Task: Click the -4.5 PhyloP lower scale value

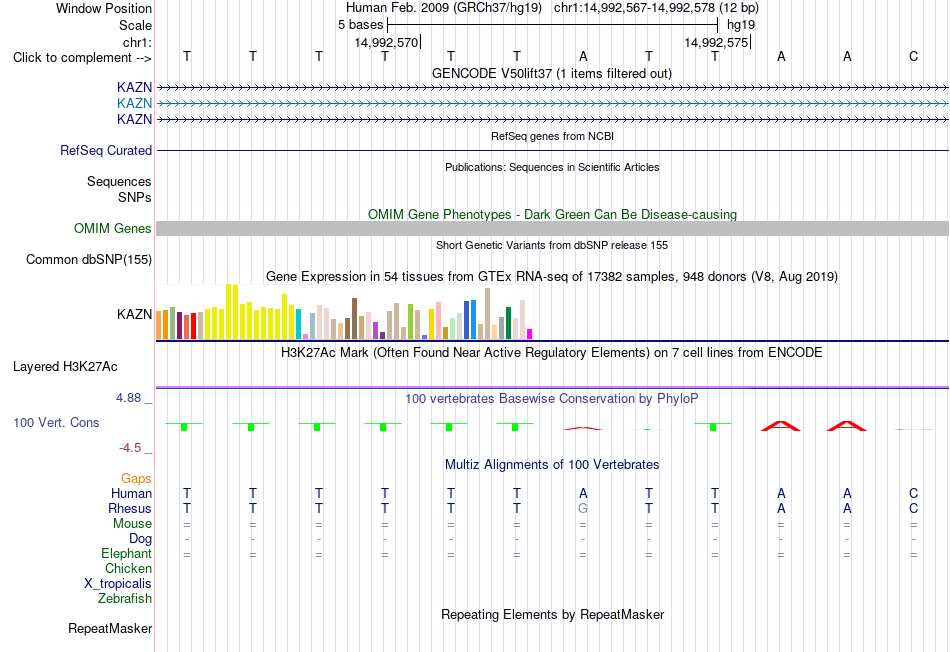Action: pos(130,448)
